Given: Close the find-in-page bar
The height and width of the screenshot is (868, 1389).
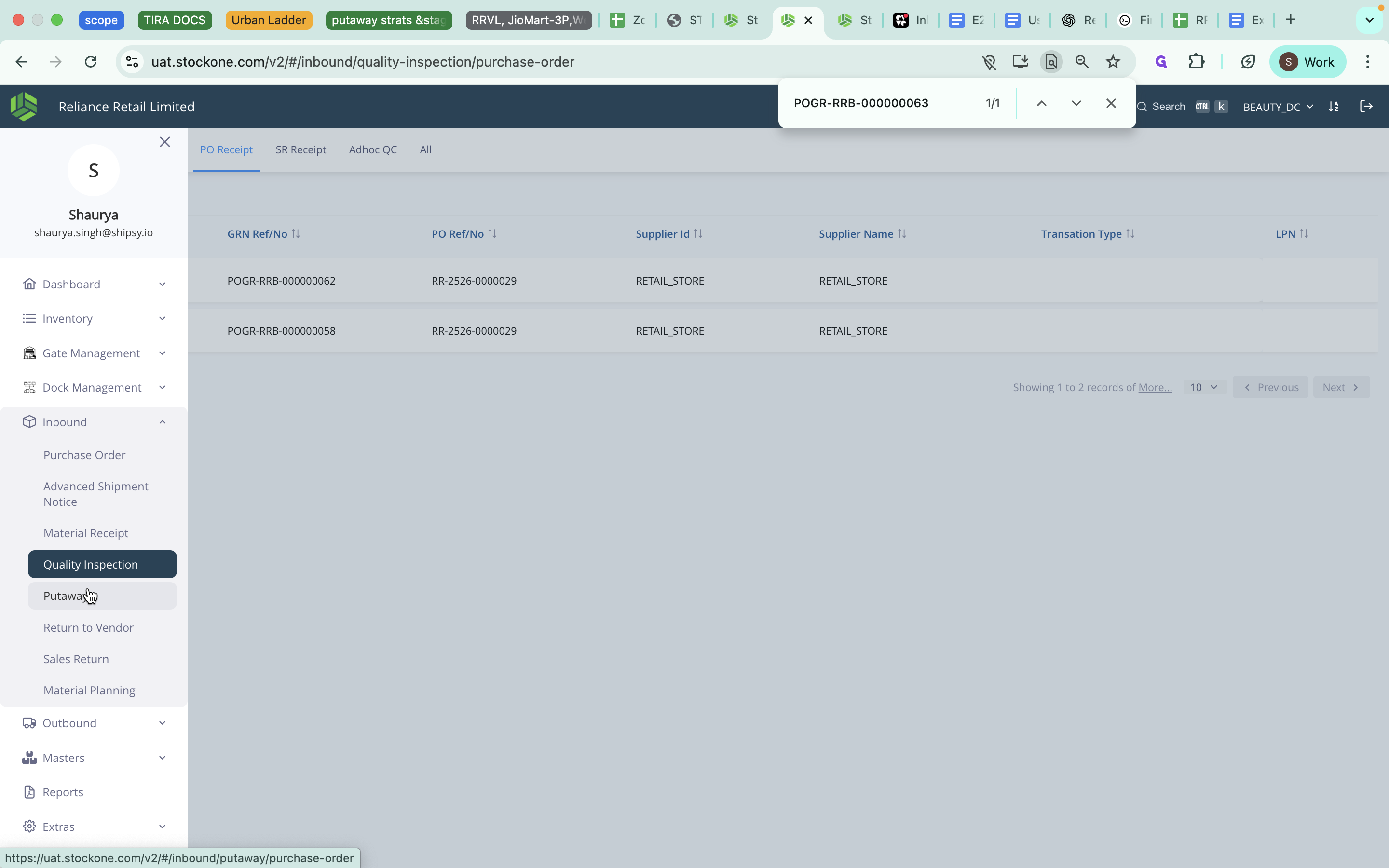Looking at the screenshot, I should point(1111,103).
